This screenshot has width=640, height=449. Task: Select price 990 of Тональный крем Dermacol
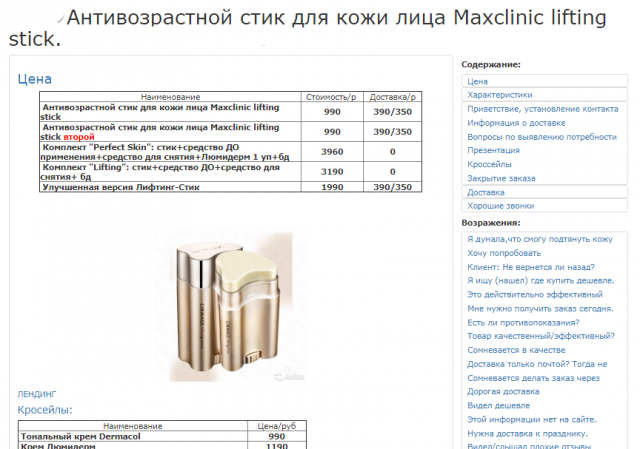[277, 436]
